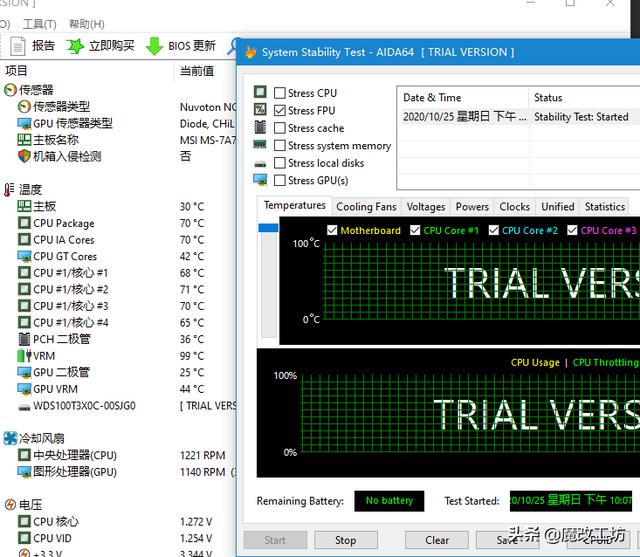640x557 pixels.
Task: Open the Tools (工具) menu
Action: (x=39, y=24)
